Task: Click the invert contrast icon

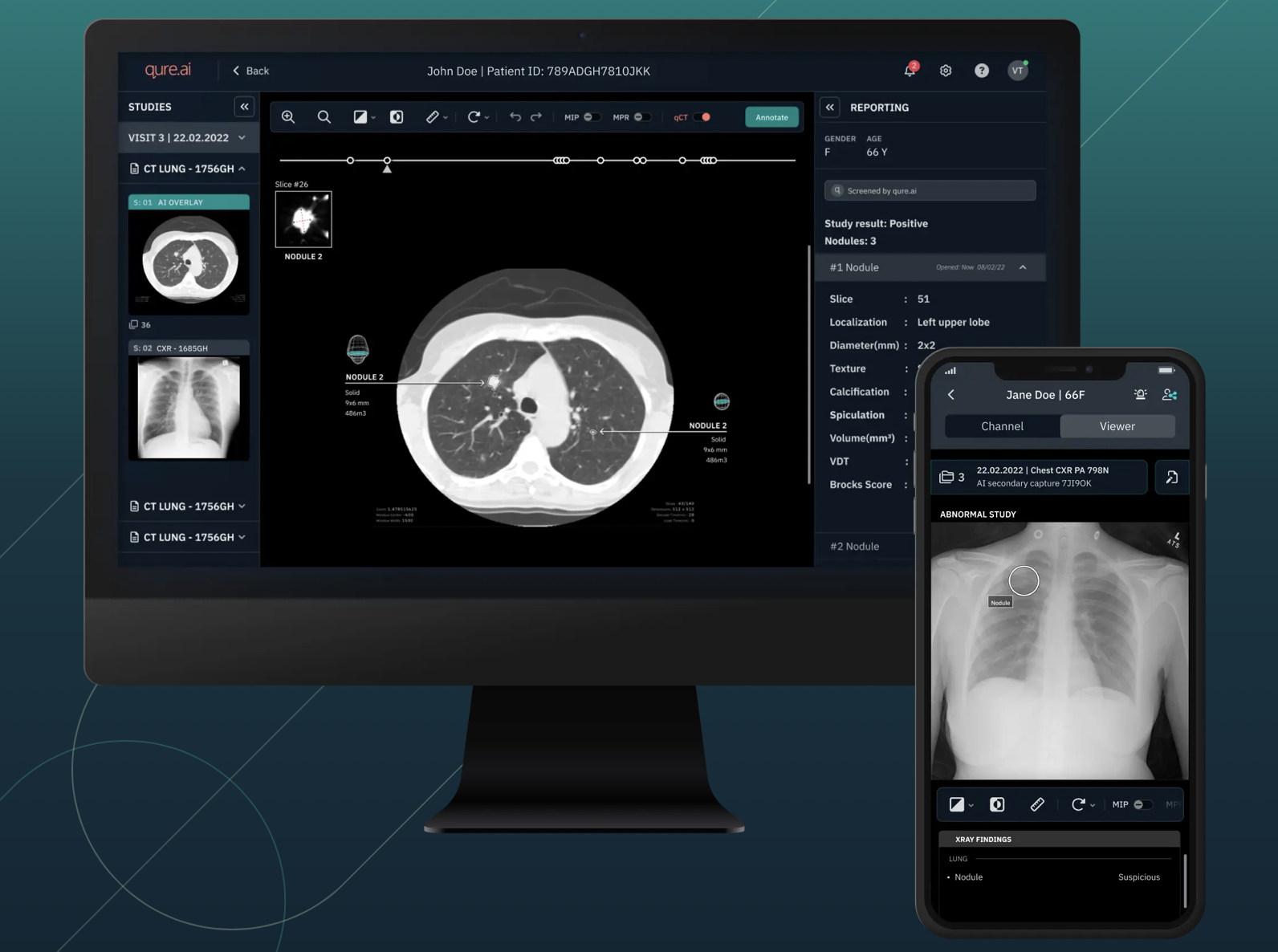Action: tap(397, 117)
